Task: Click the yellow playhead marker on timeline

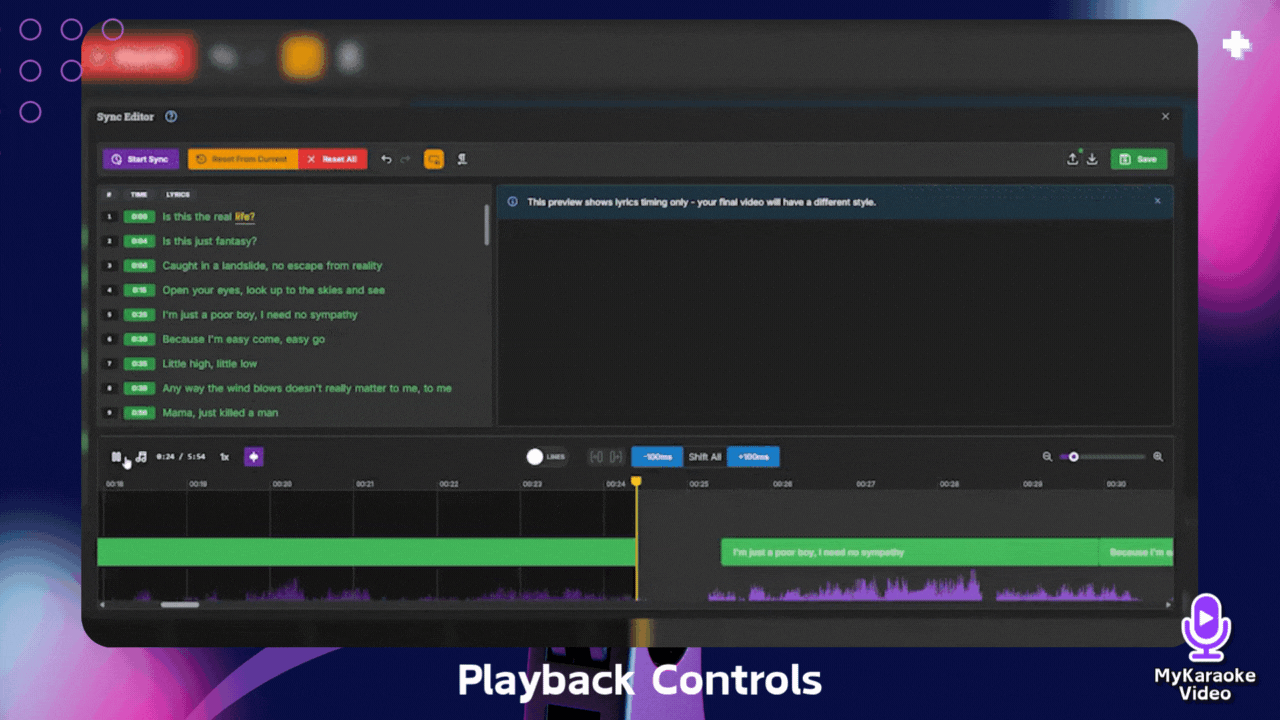Action: (636, 482)
